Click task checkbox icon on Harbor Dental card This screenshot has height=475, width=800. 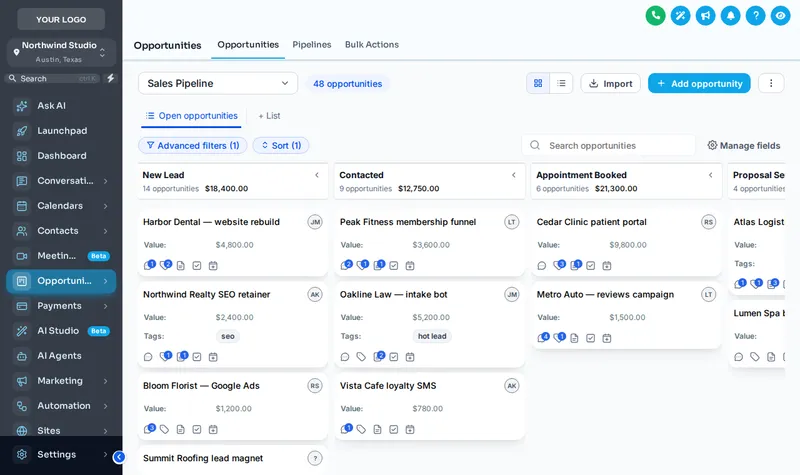point(197,266)
